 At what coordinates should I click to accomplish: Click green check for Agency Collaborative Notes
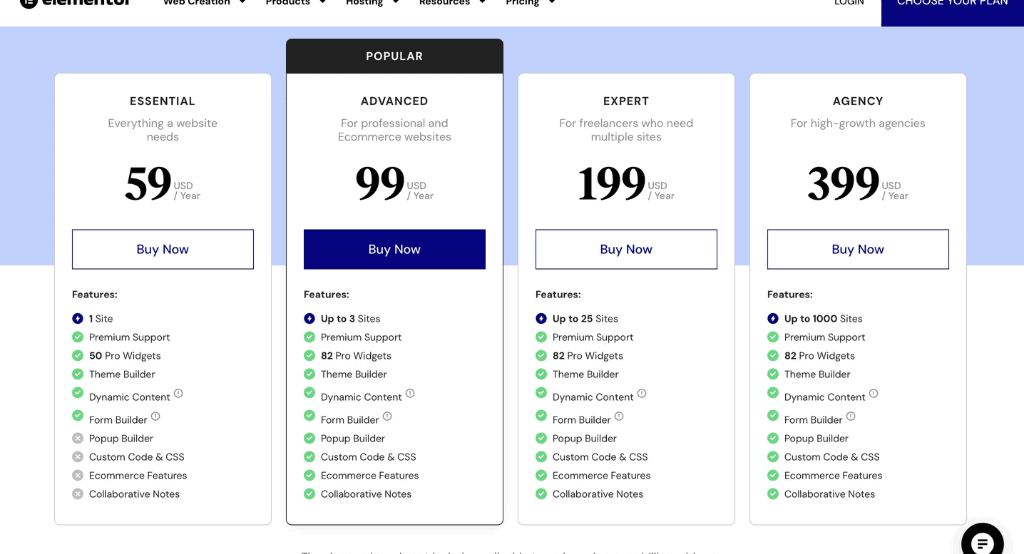click(773, 494)
